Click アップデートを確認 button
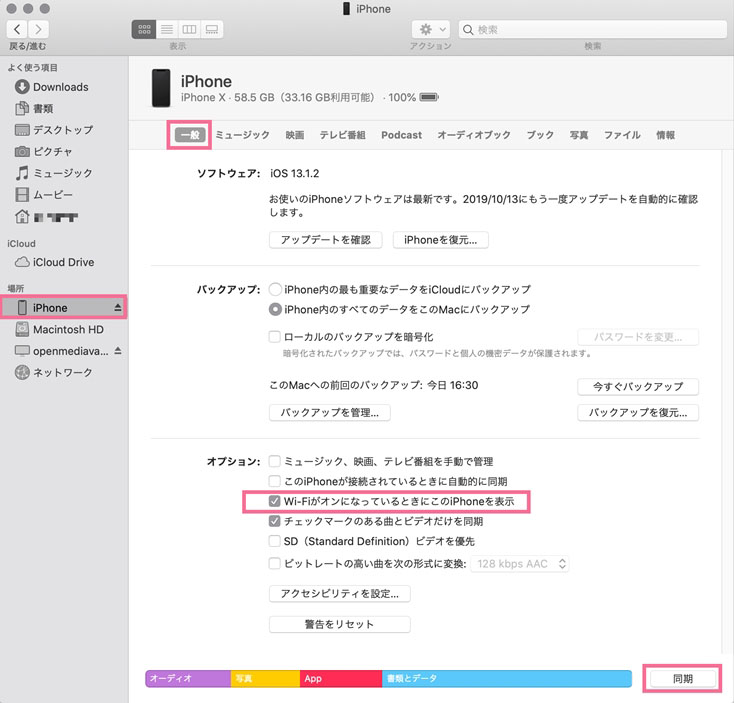Screen dimensions: 734x703 (325, 240)
